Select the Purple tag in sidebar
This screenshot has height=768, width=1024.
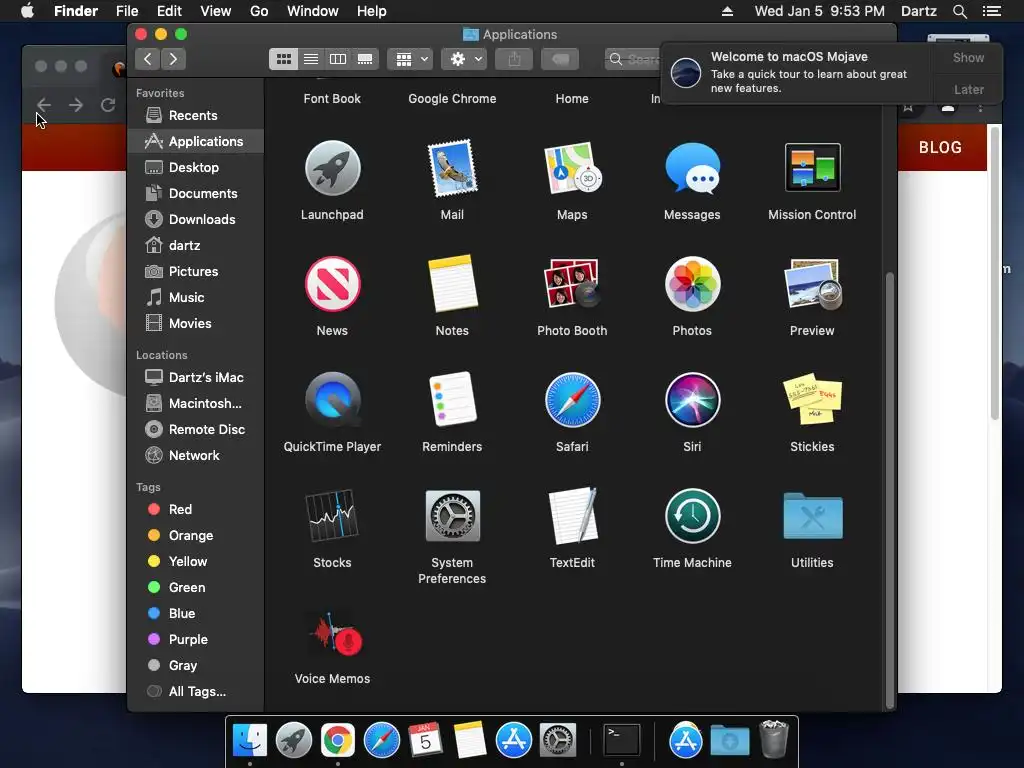point(196,640)
